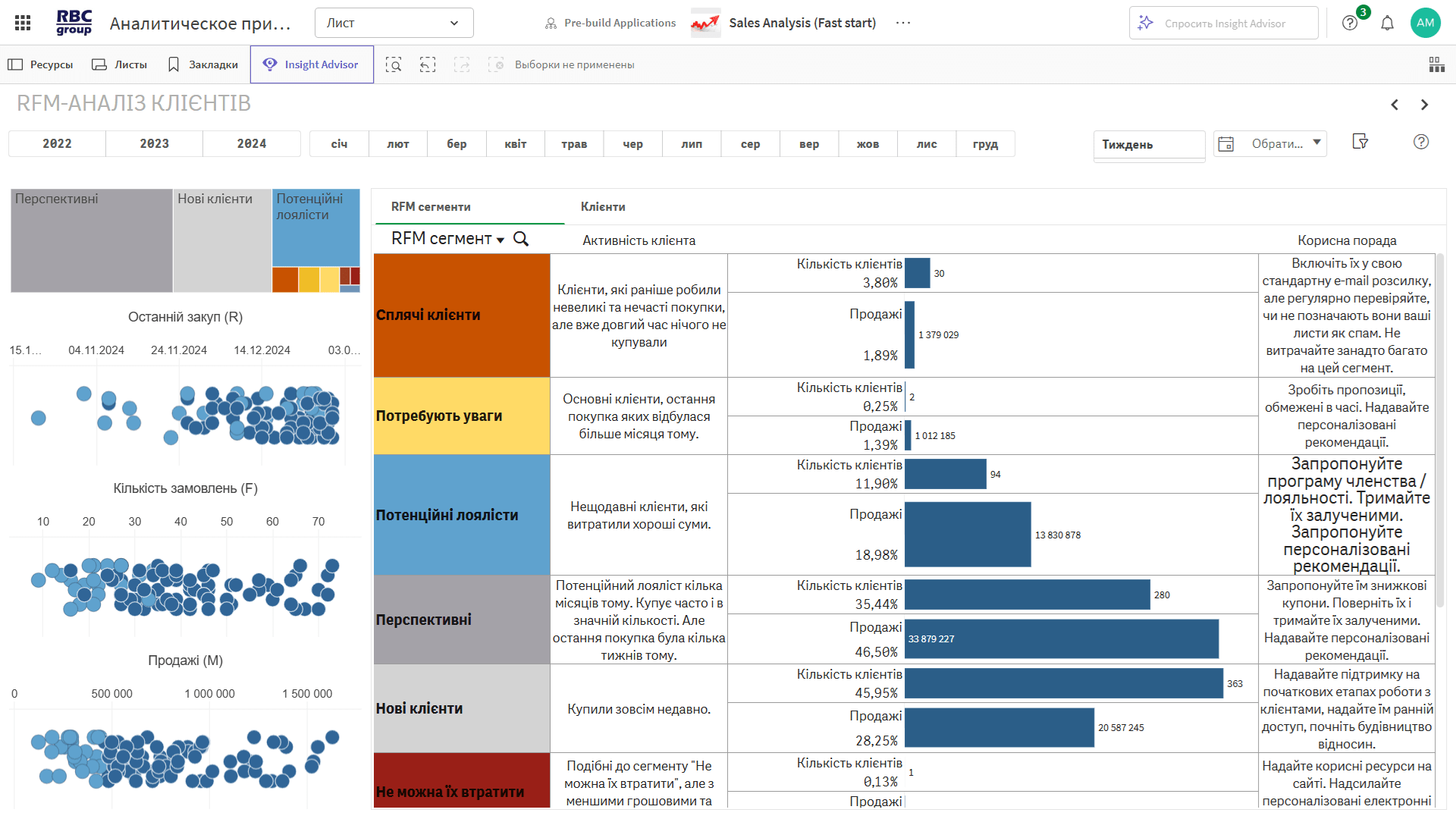
Task: Open the Закладки menu
Action: coord(202,64)
